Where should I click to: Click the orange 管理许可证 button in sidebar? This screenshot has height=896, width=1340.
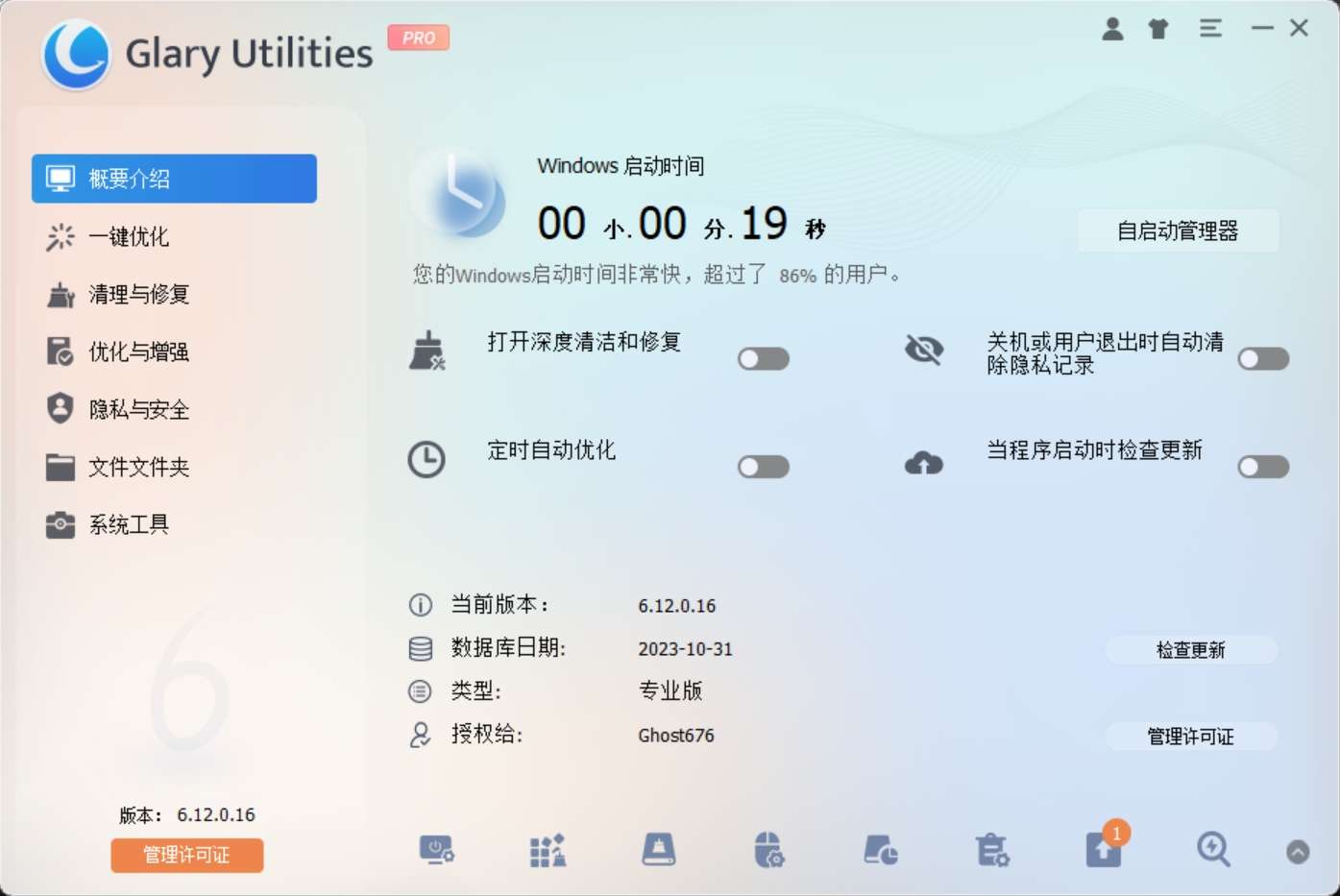[x=186, y=855]
